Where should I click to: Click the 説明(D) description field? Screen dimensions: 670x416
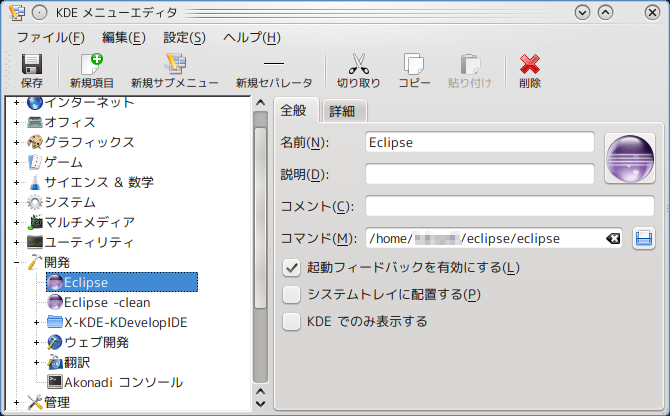(480, 174)
